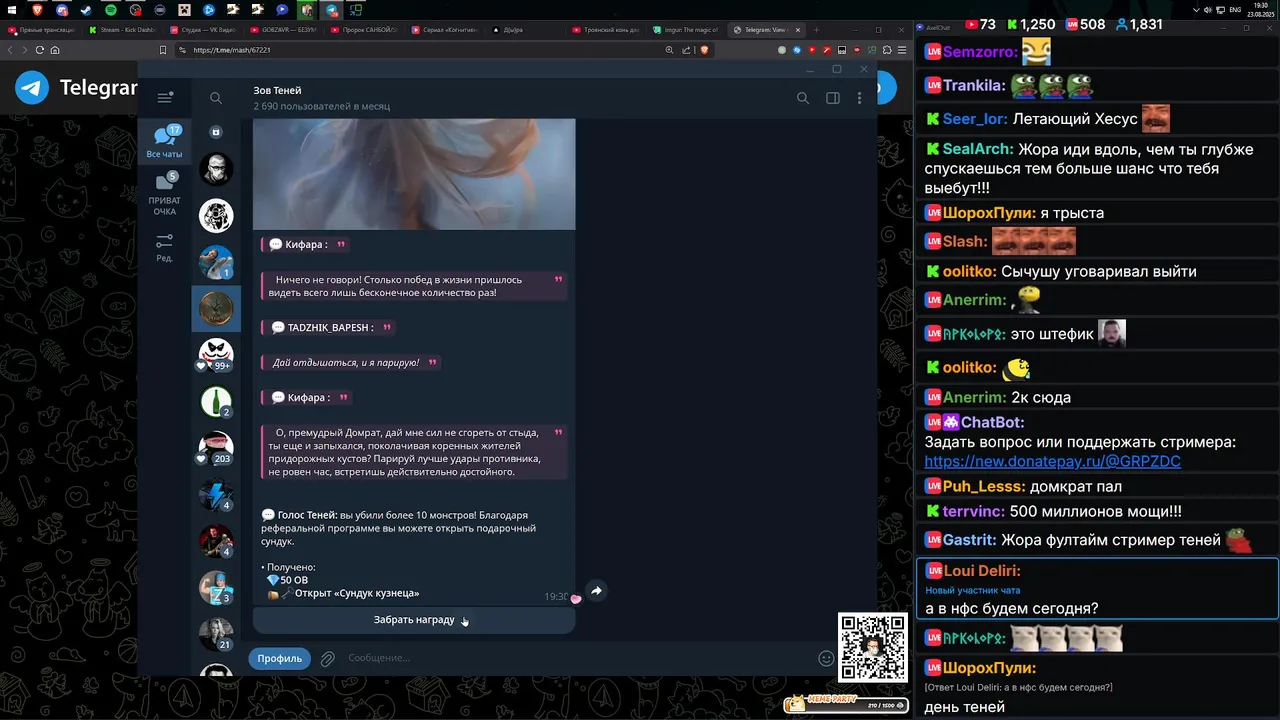1280x720 pixels.
Task: Click the quote 'Дай отдышаться, и я парирую!'
Action: pos(350,362)
